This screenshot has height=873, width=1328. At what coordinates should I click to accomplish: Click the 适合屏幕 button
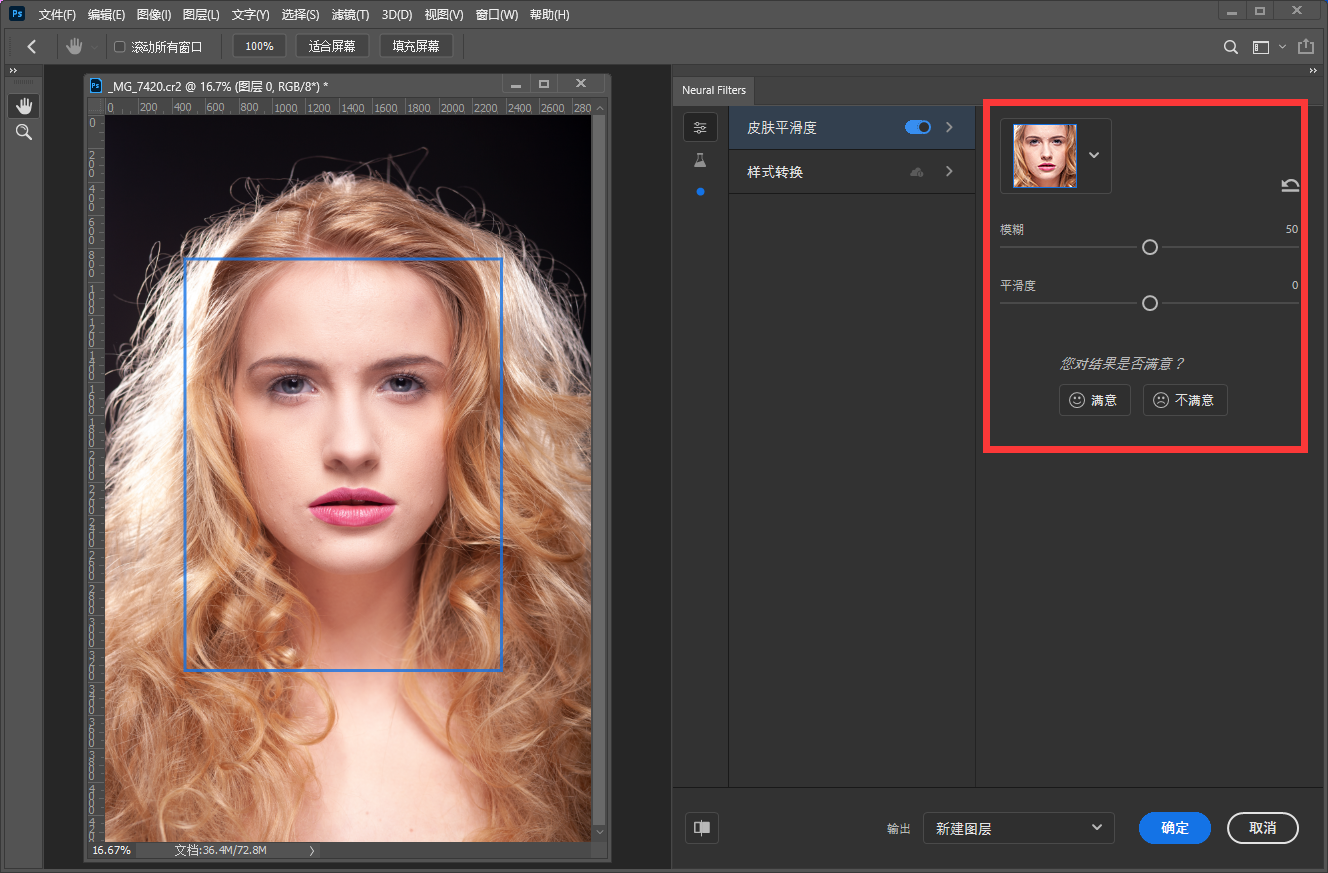333,46
